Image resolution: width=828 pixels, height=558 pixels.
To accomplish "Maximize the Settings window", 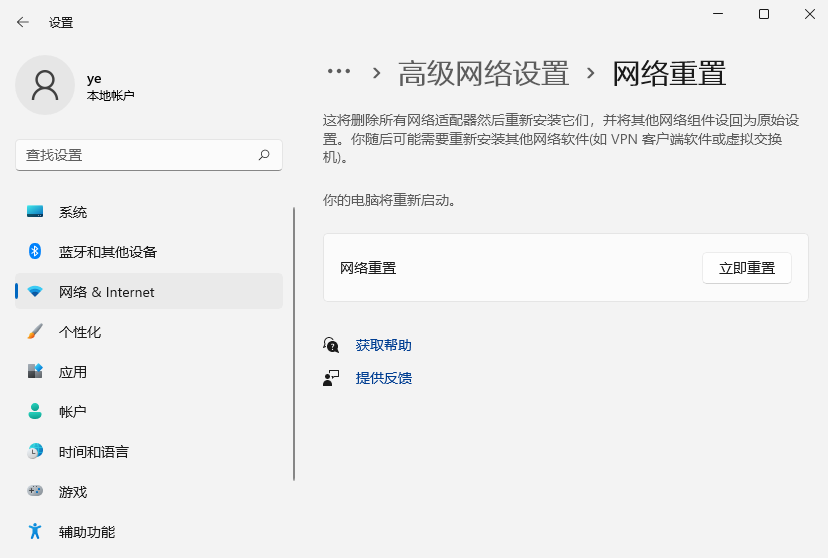I will pos(764,14).
